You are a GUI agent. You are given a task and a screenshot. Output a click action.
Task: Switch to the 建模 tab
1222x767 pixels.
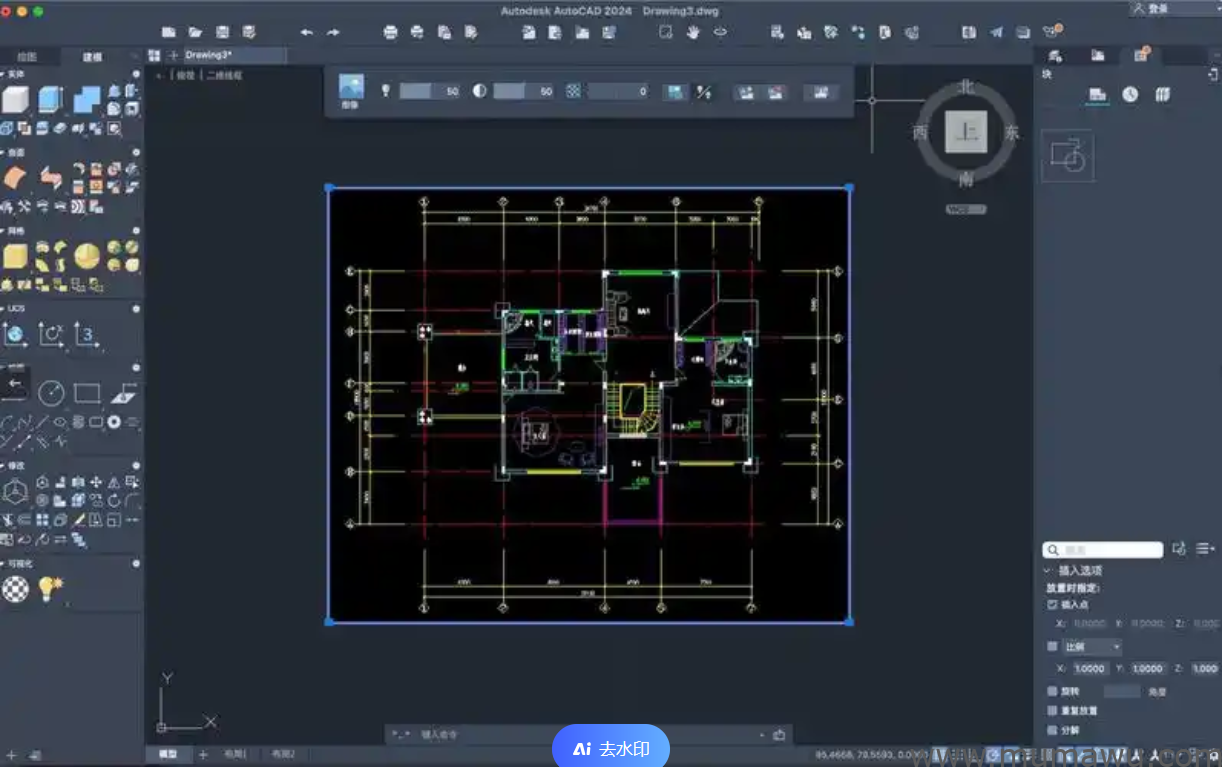pyautogui.click(x=92, y=57)
